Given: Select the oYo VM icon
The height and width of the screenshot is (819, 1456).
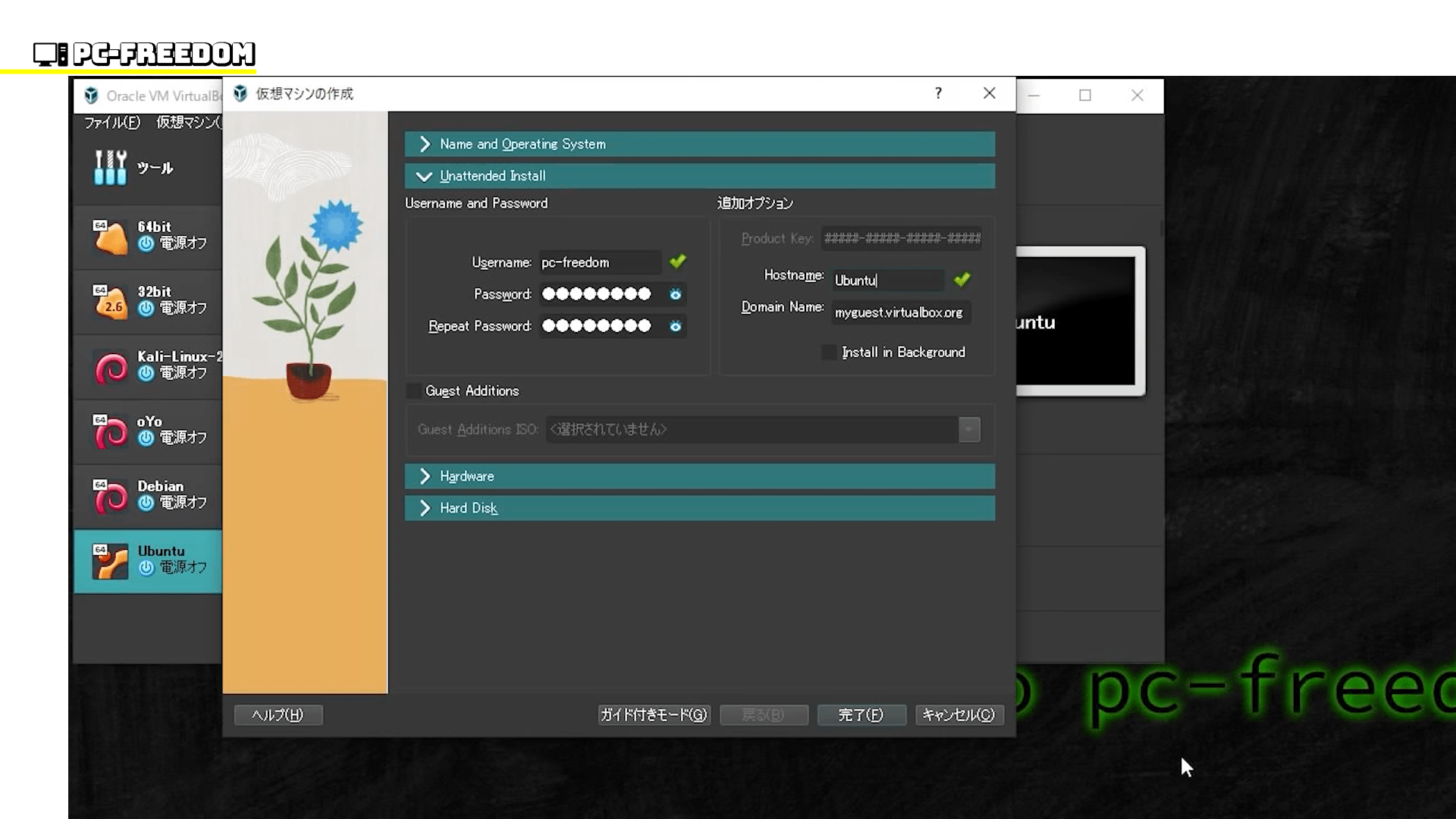Looking at the screenshot, I should pos(111,432).
